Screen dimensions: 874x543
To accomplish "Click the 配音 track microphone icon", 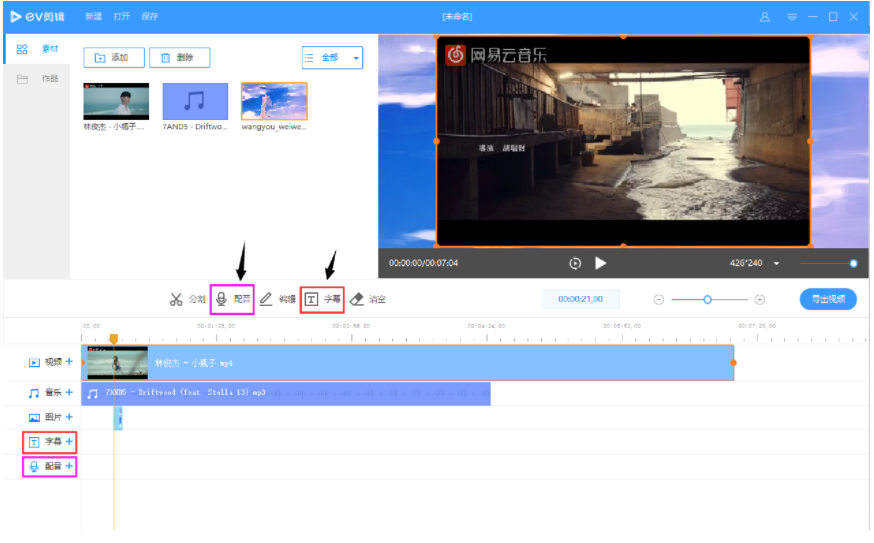I will click(34, 467).
